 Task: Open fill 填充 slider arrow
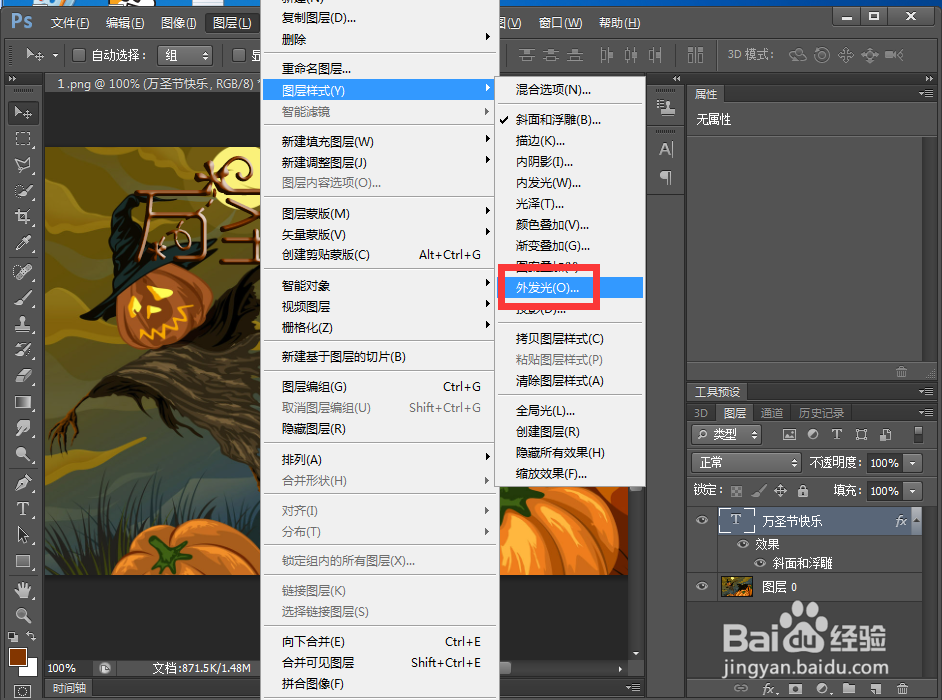click(913, 491)
